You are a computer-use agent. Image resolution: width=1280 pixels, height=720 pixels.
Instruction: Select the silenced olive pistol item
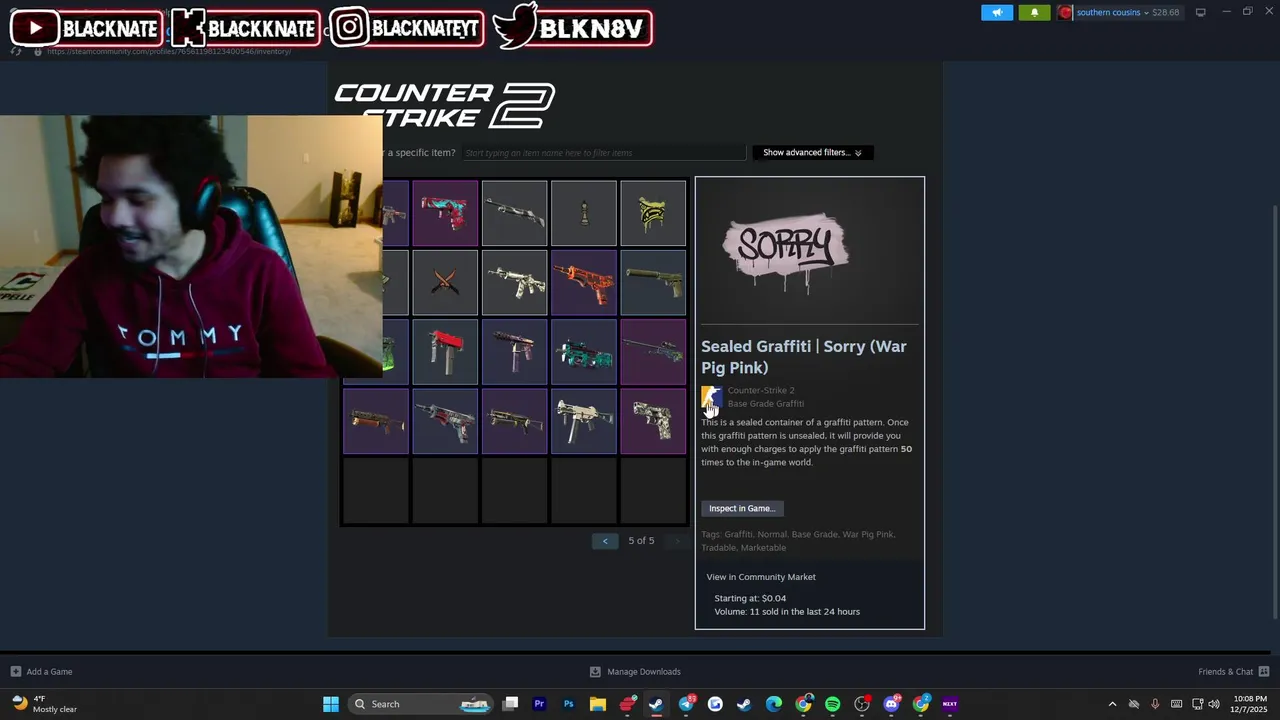(653, 282)
